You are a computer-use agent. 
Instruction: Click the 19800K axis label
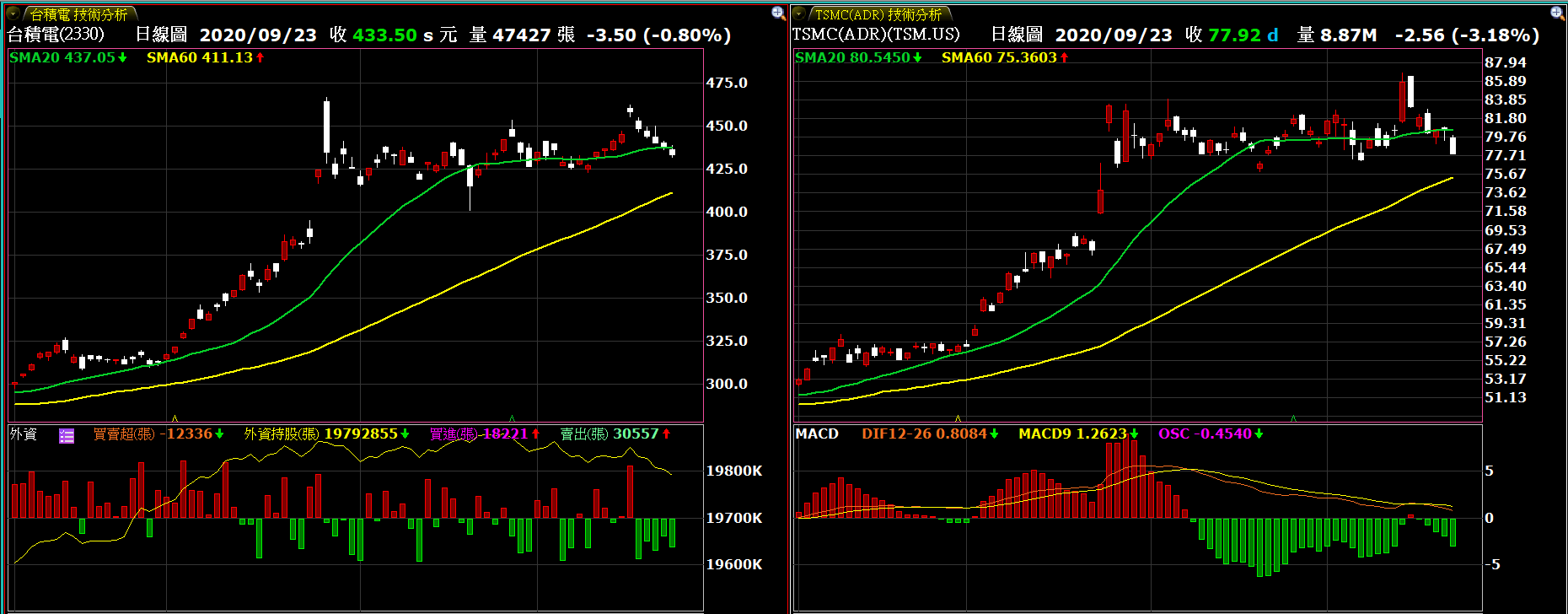[x=734, y=471]
